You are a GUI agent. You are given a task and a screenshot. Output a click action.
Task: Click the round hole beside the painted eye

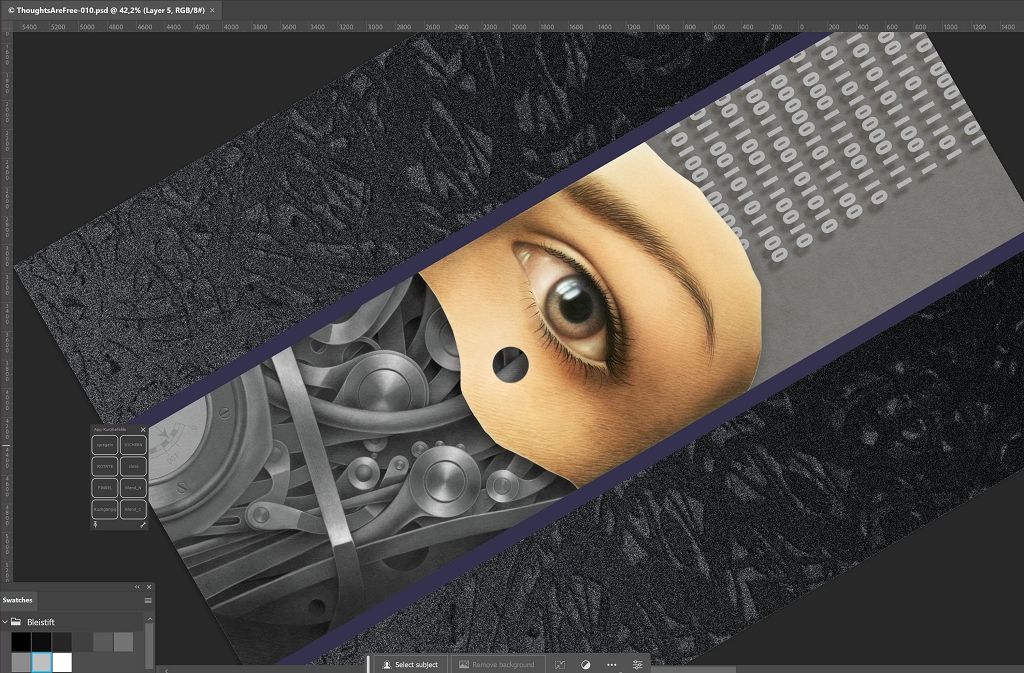tap(510, 365)
